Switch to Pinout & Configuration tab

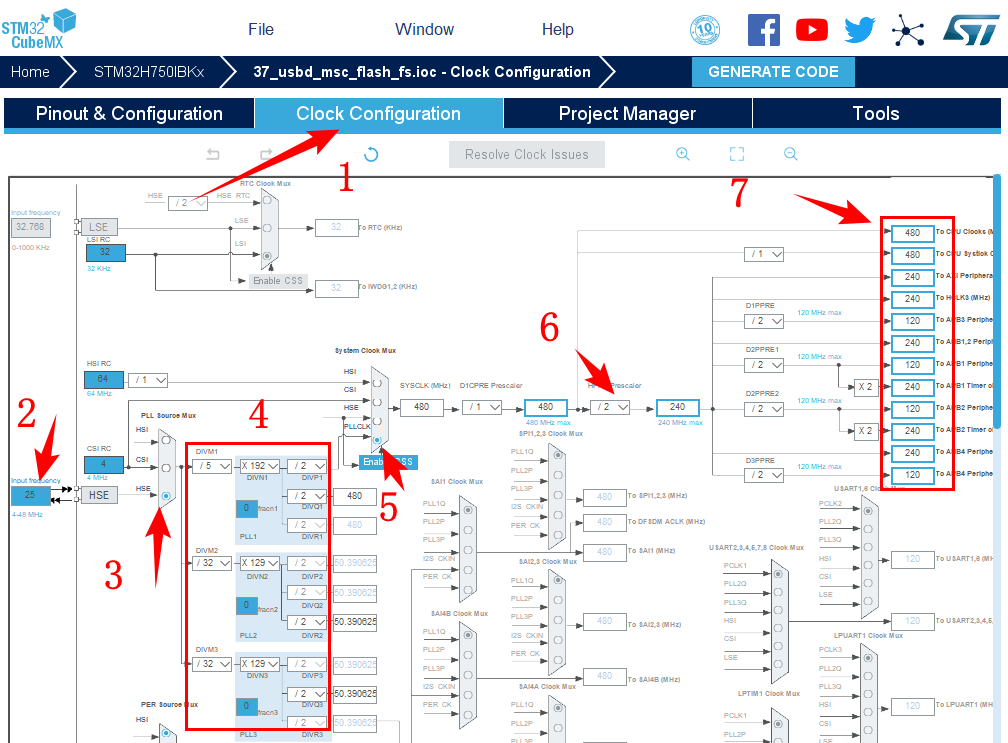tap(129, 114)
